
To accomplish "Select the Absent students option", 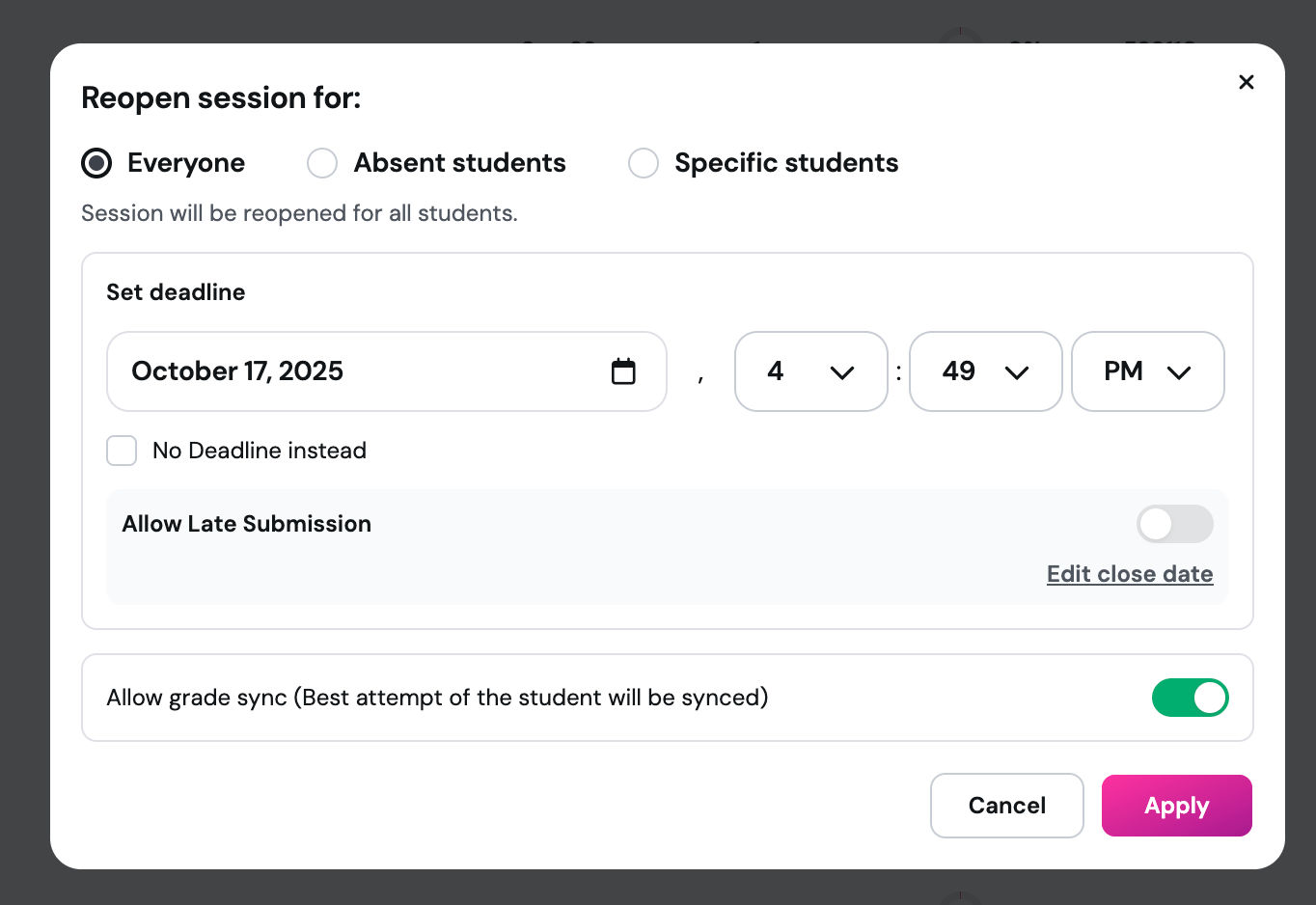I will point(322,163).
